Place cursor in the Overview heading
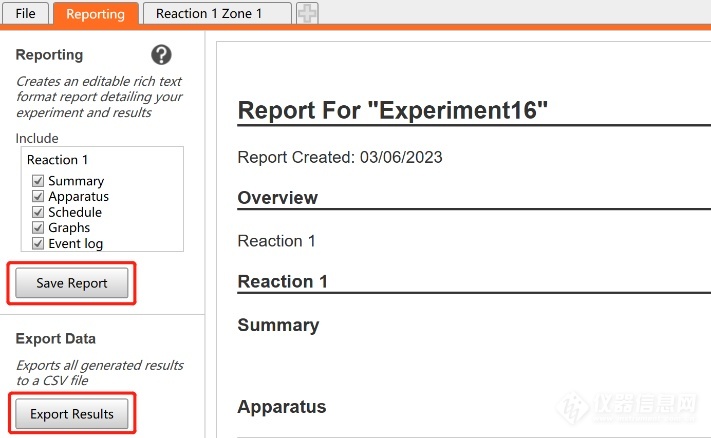Image resolution: width=711 pixels, height=438 pixels. [277, 198]
